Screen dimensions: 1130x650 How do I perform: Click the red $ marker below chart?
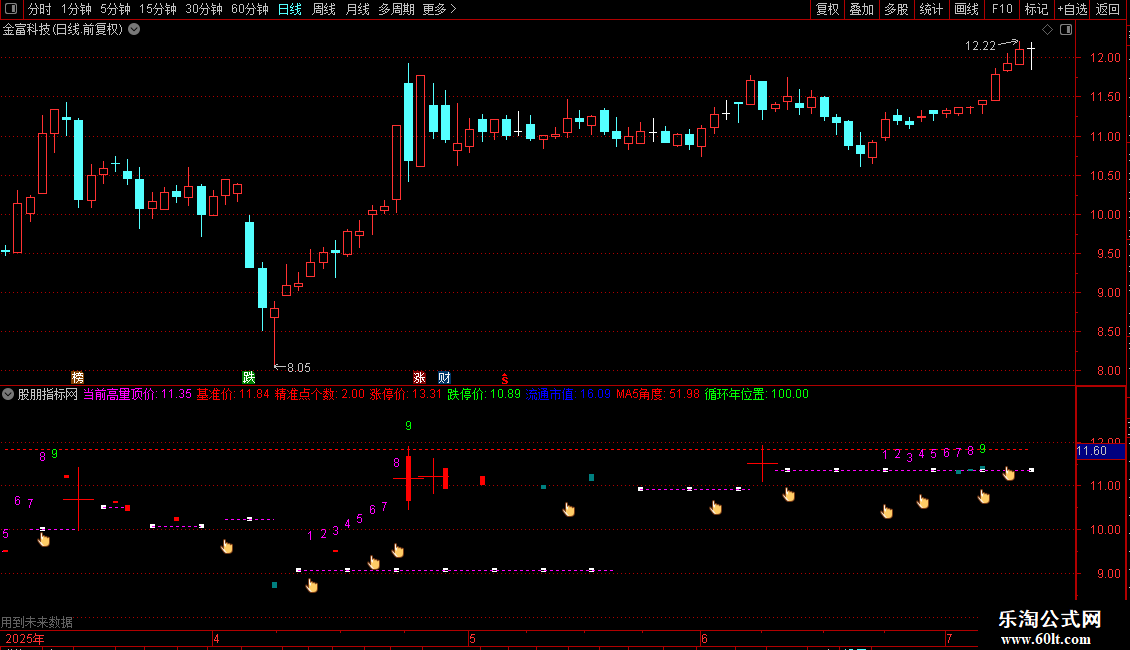[x=504, y=378]
